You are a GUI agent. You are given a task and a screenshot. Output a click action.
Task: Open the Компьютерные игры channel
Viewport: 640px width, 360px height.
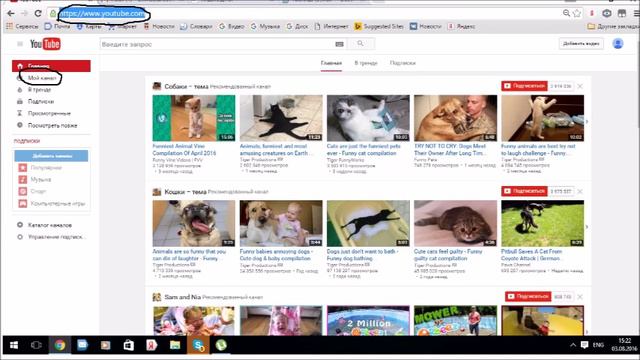point(58,203)
